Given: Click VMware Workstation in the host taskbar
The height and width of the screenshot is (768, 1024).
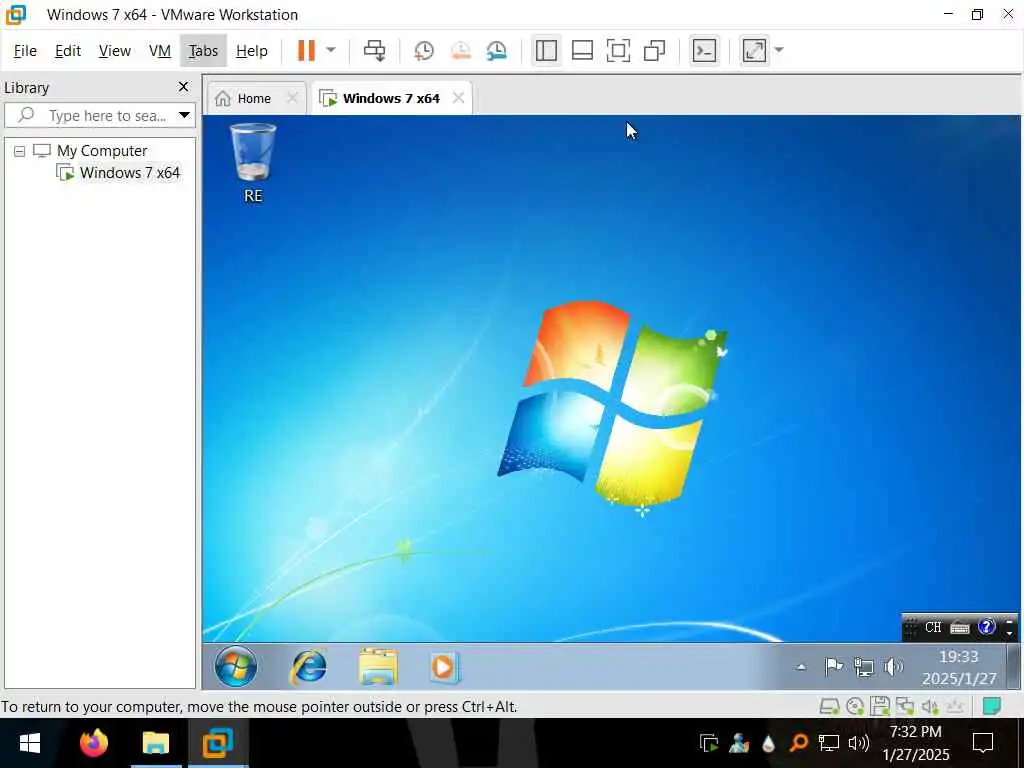Looking at the screenshot, I should tap(218, 743).
